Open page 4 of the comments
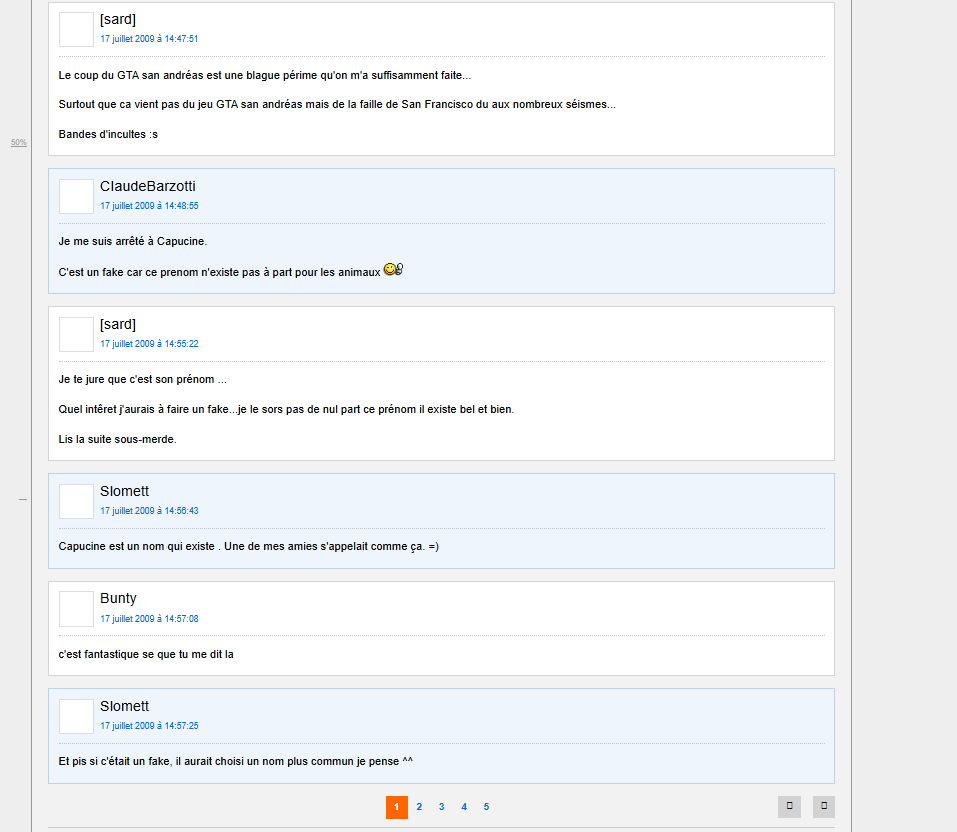 pyautogui.click(x=464, y=807)
